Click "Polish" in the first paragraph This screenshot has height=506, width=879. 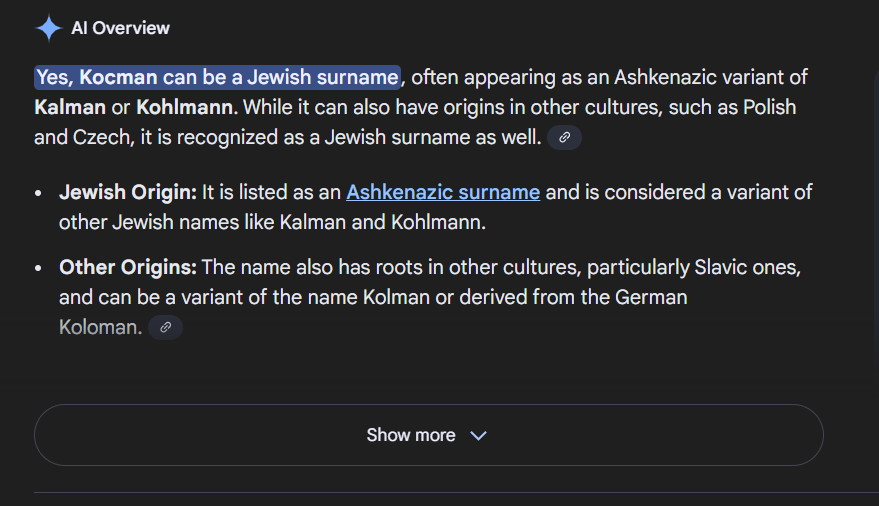[x=766, y=107]
